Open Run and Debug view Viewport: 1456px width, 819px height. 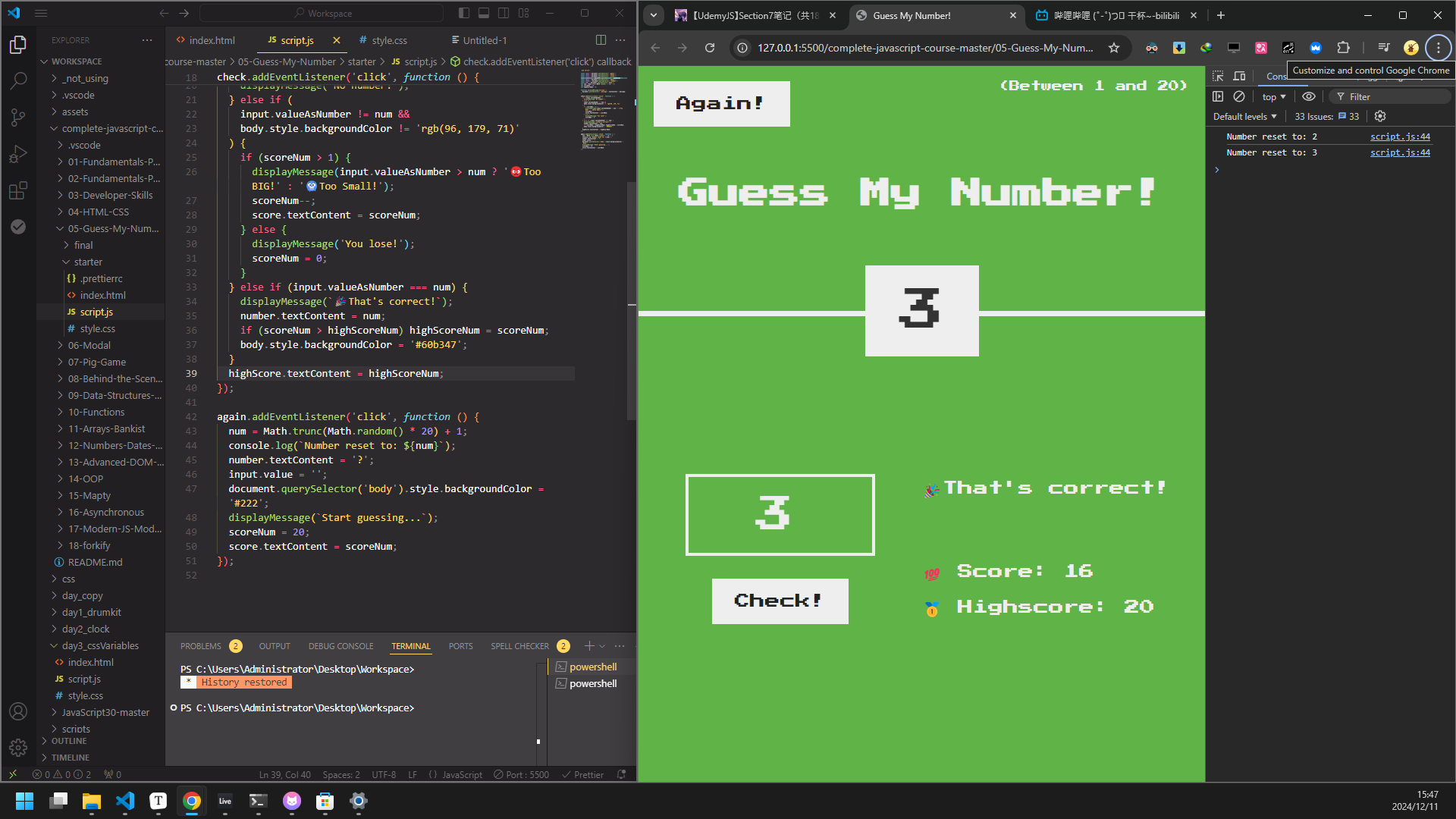(18, 154)
